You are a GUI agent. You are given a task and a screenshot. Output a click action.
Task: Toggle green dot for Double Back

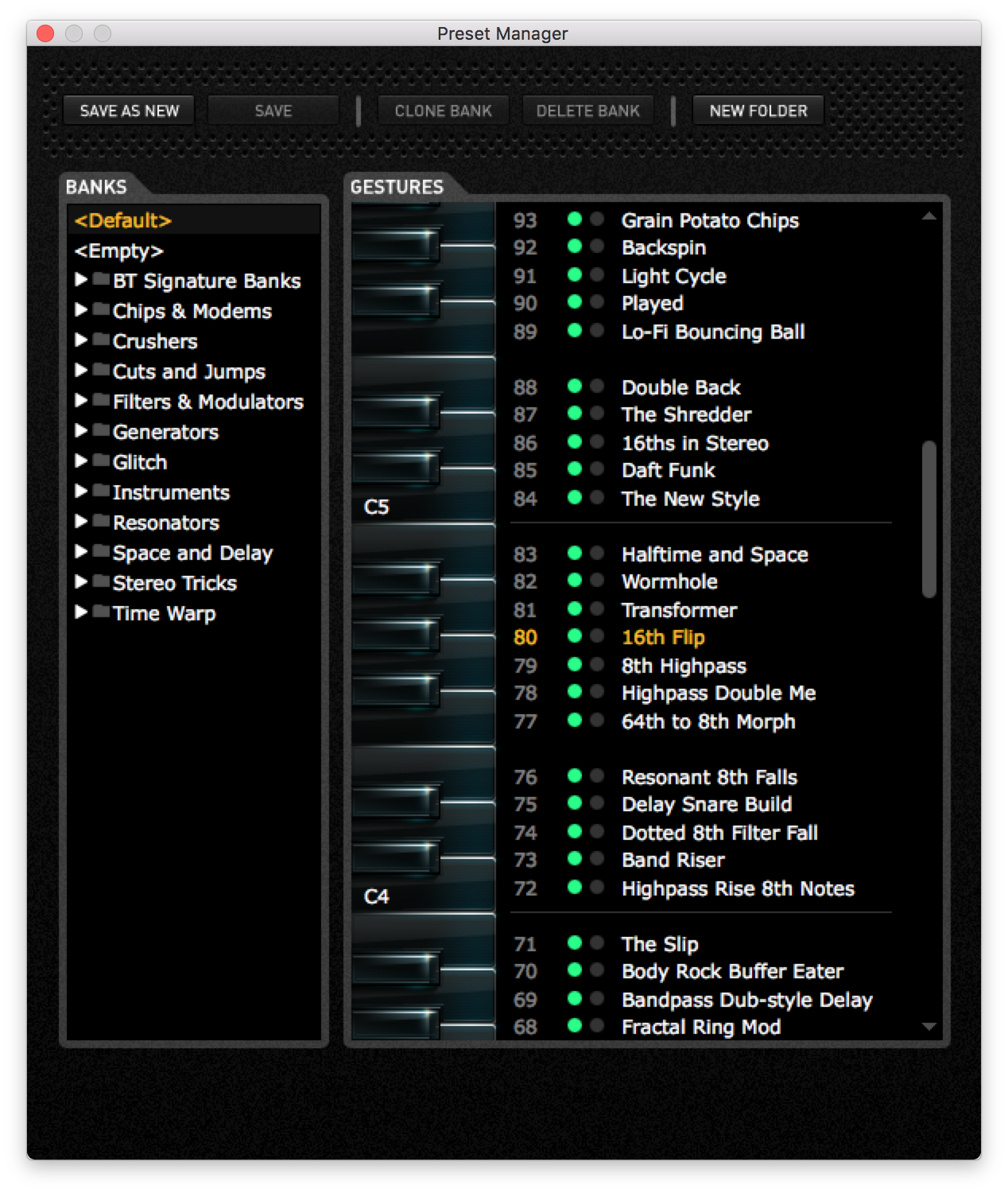coord(575,387)
